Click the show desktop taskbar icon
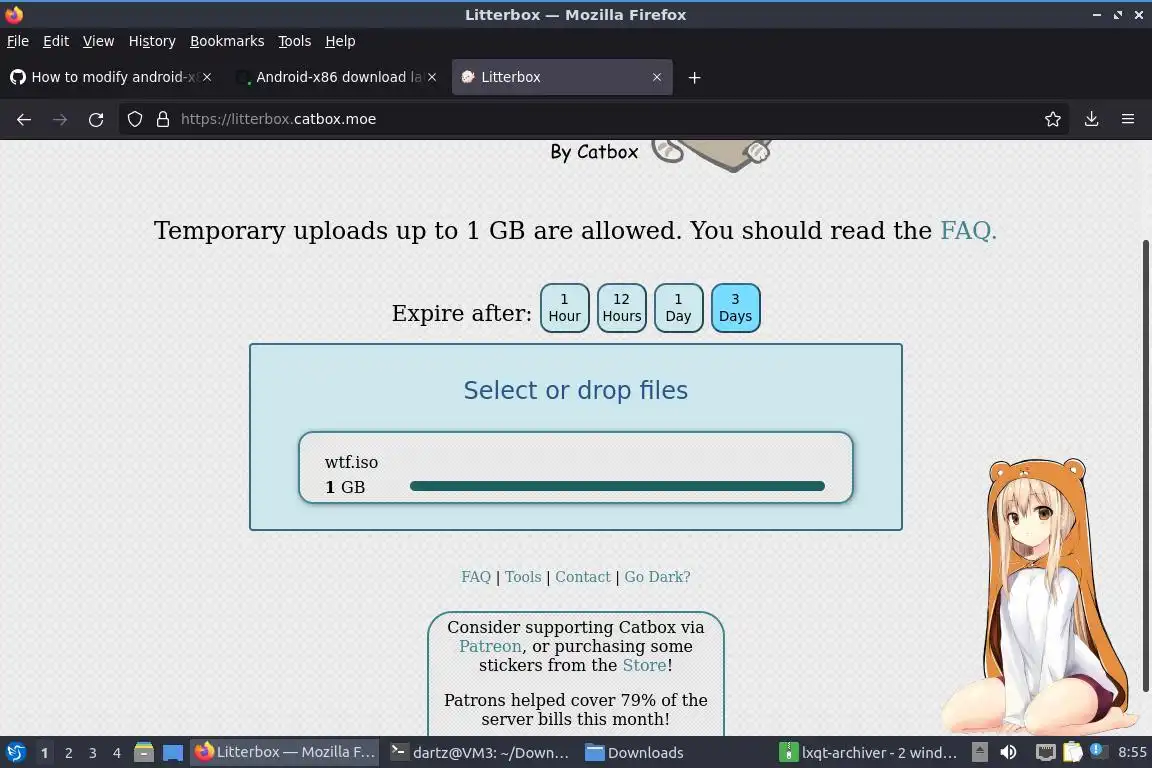The height and width of the screenshot is (768, 1152). [x=173, y=753]
